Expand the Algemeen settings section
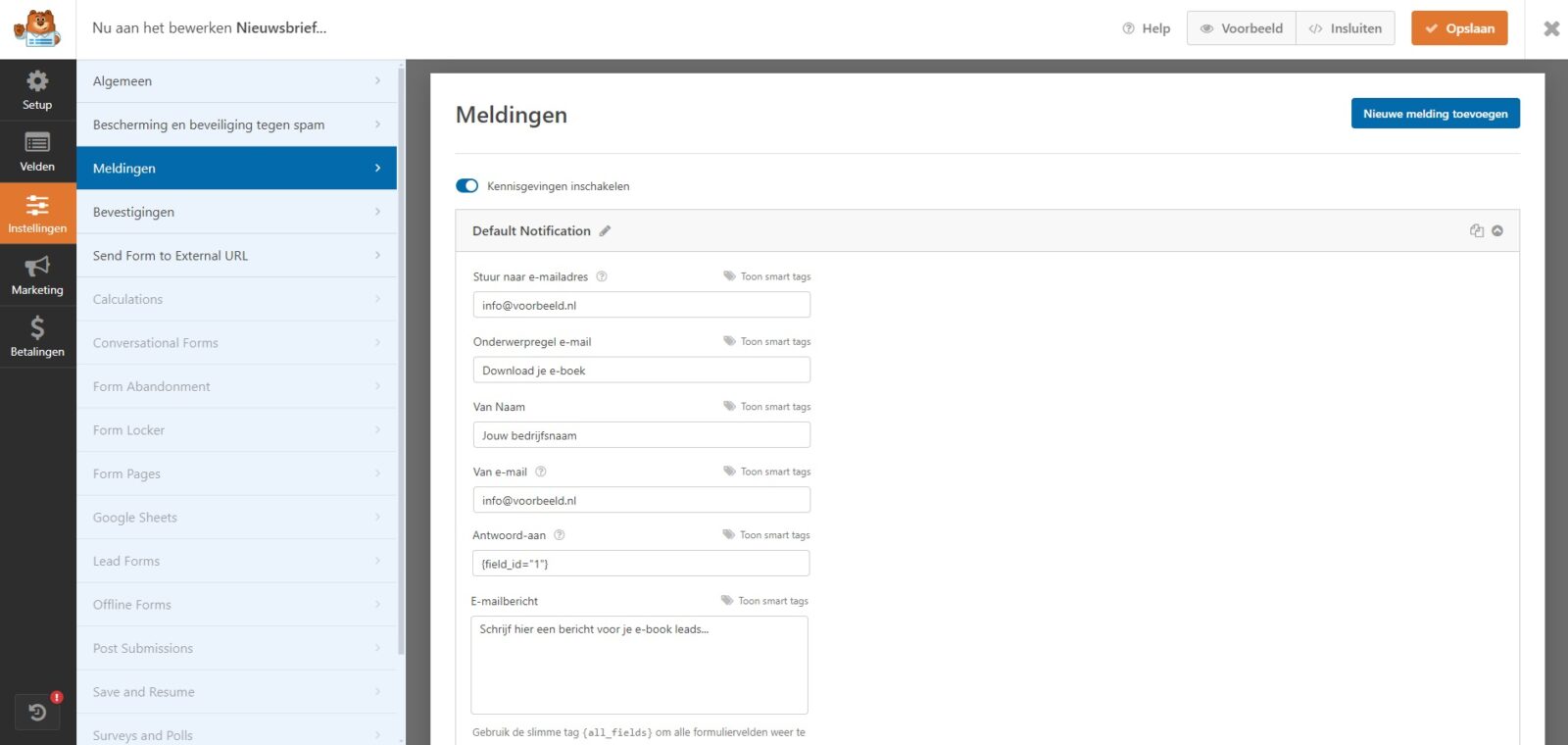 pyautogui.click(x=236, y=81)
